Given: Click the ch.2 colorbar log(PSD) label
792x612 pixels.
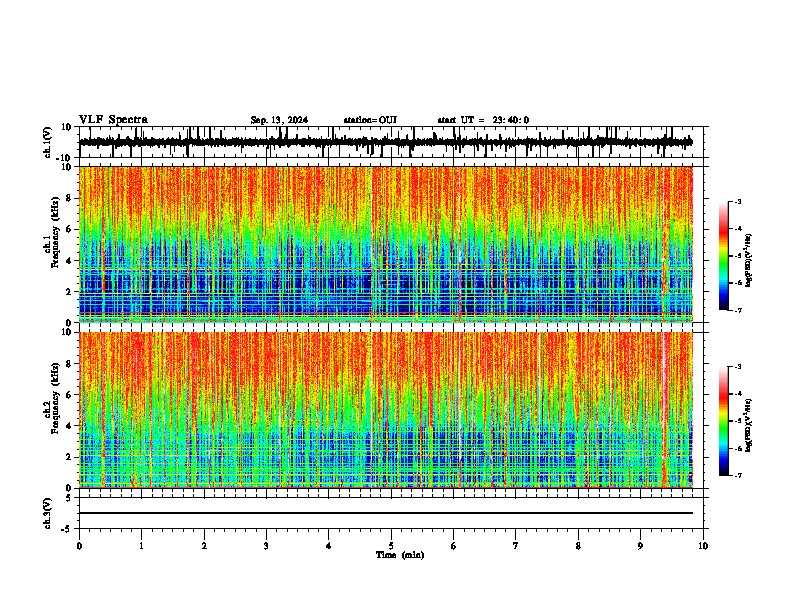Looking at the screenshot, I should coord(748,426).
